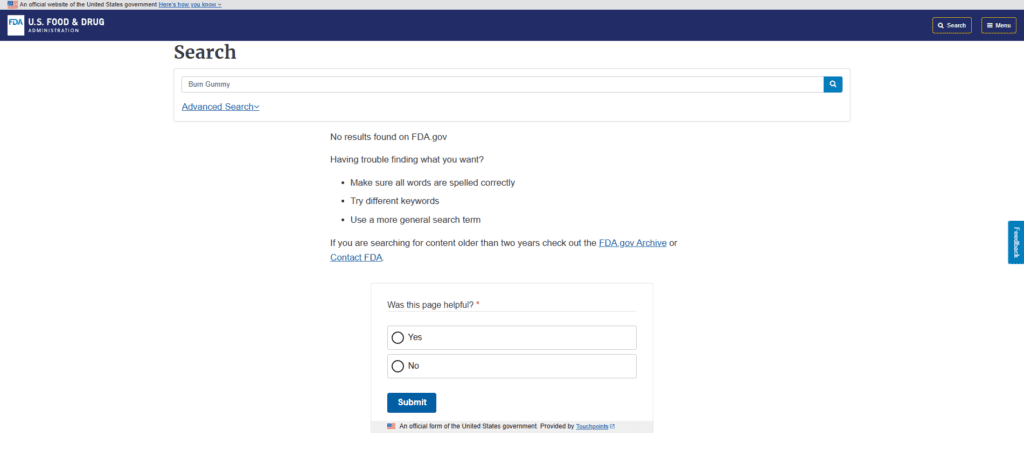Click the chevron beside Advanced Search

pos(256,107)
